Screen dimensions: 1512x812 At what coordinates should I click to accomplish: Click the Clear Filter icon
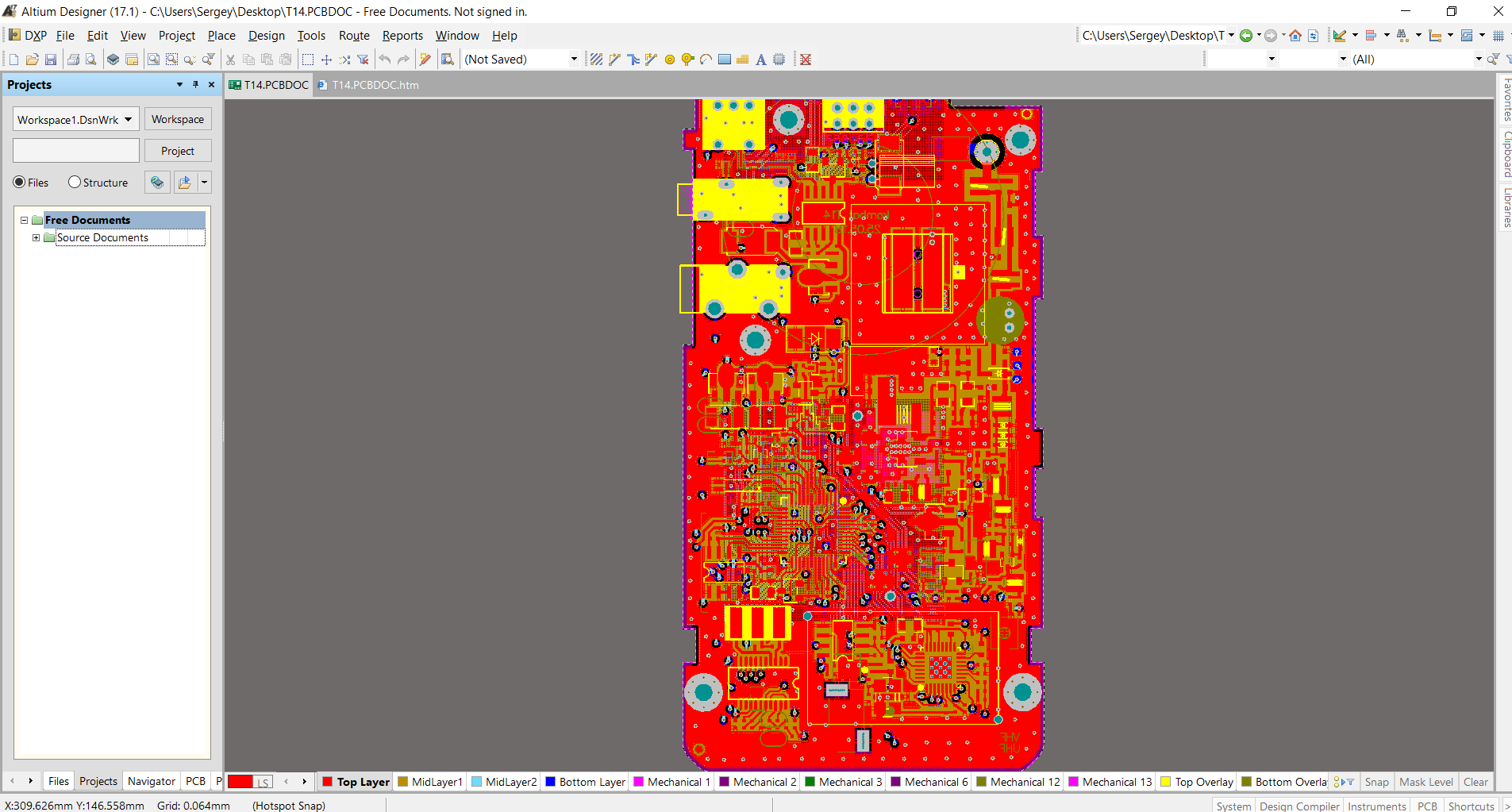(363, 60)
